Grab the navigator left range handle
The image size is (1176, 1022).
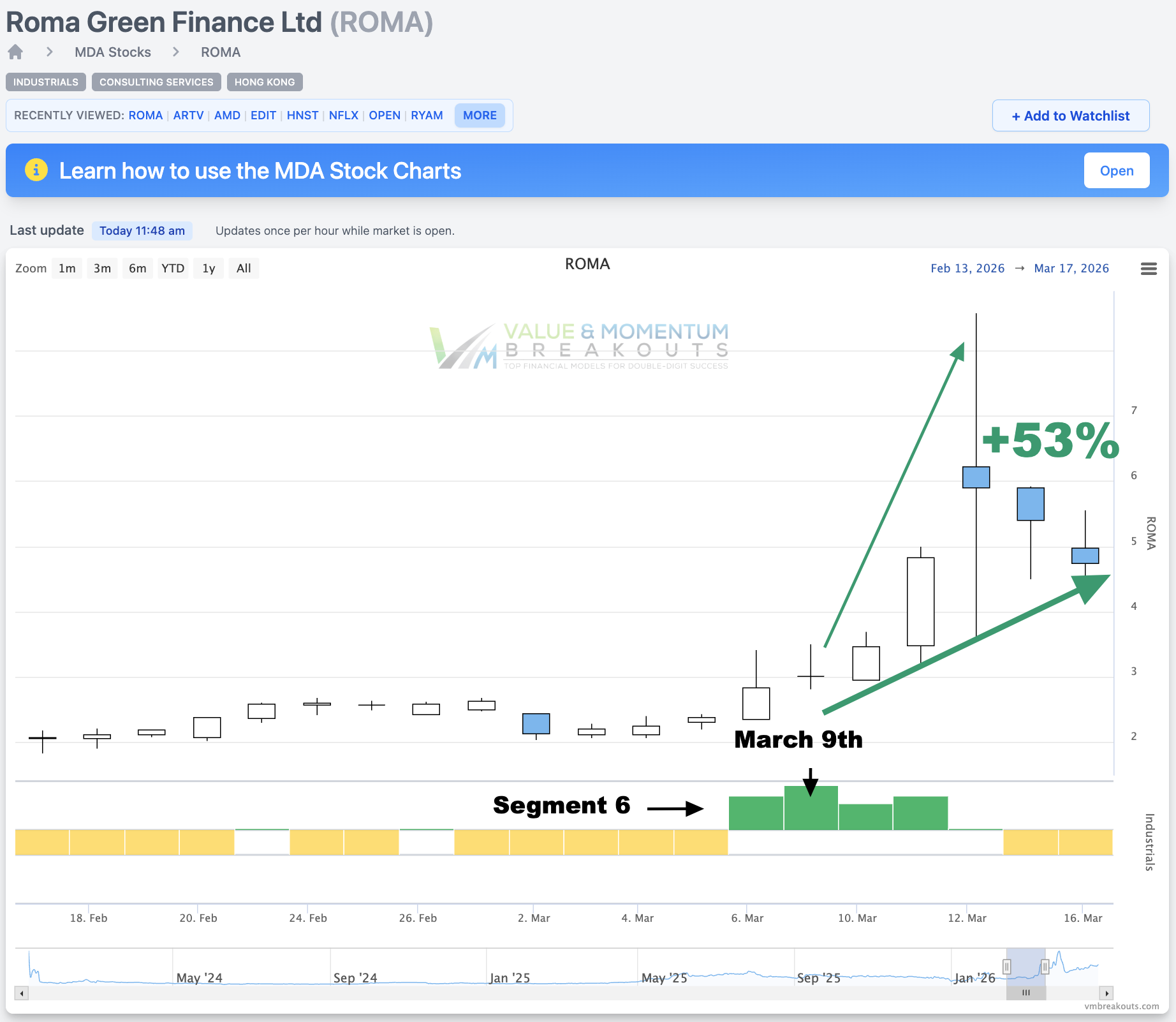1007,967
